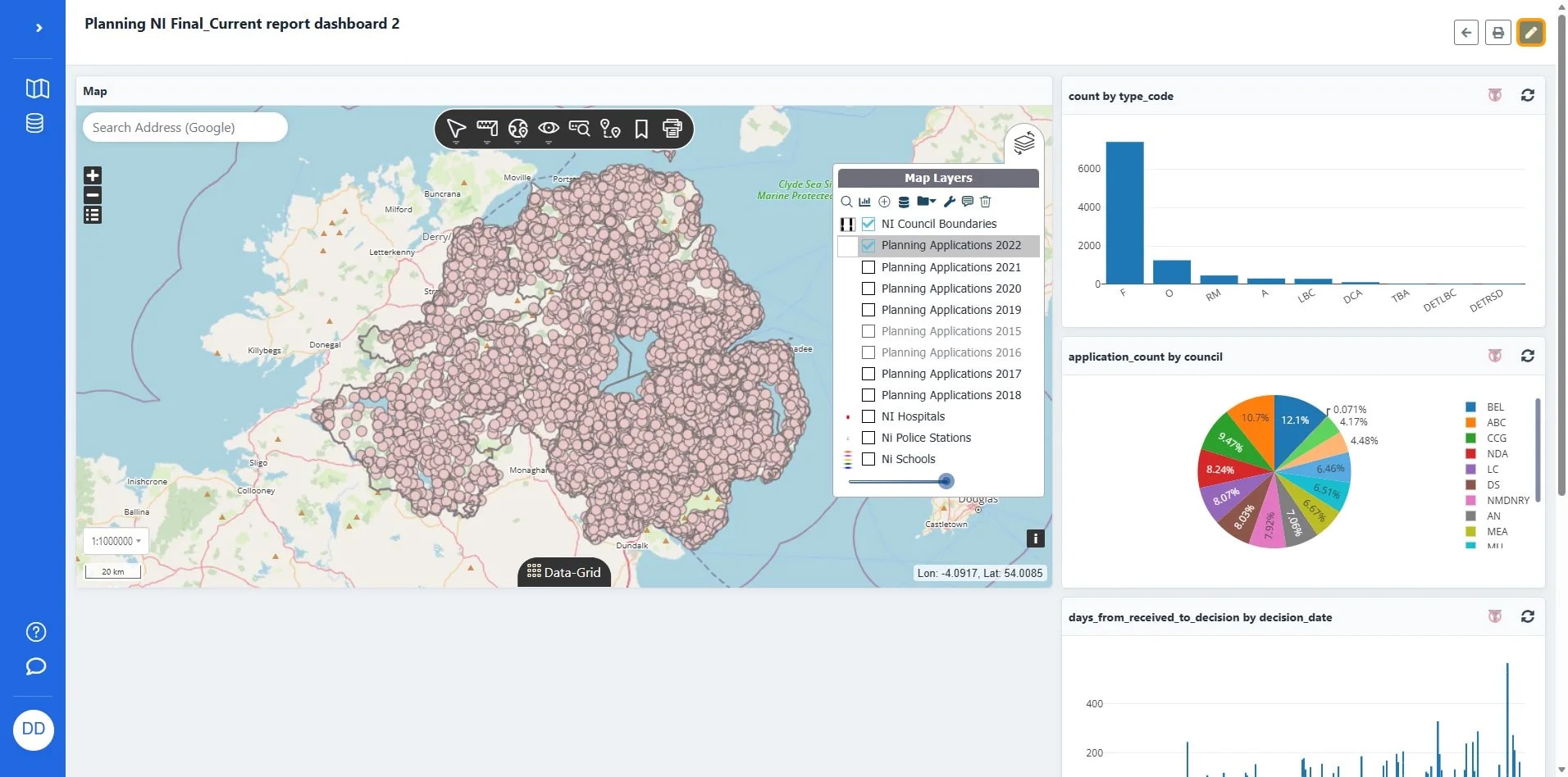The height and width of the screenshot is (777, 1568).
Task: Choose the measure ruler tool
Action: click(487, 129)
